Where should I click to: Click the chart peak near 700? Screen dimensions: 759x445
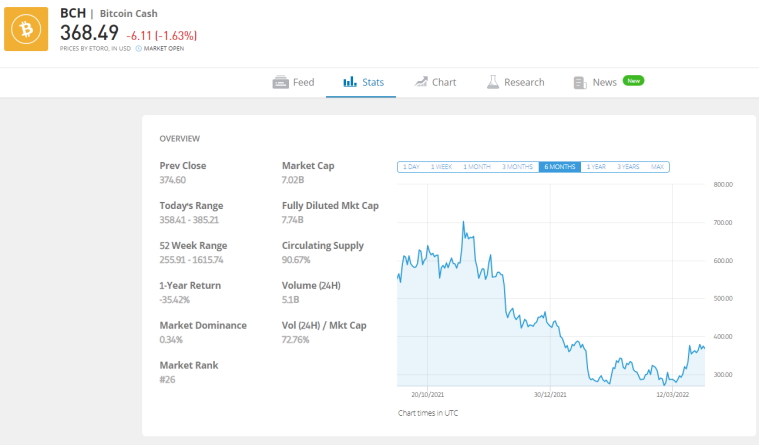463,223
